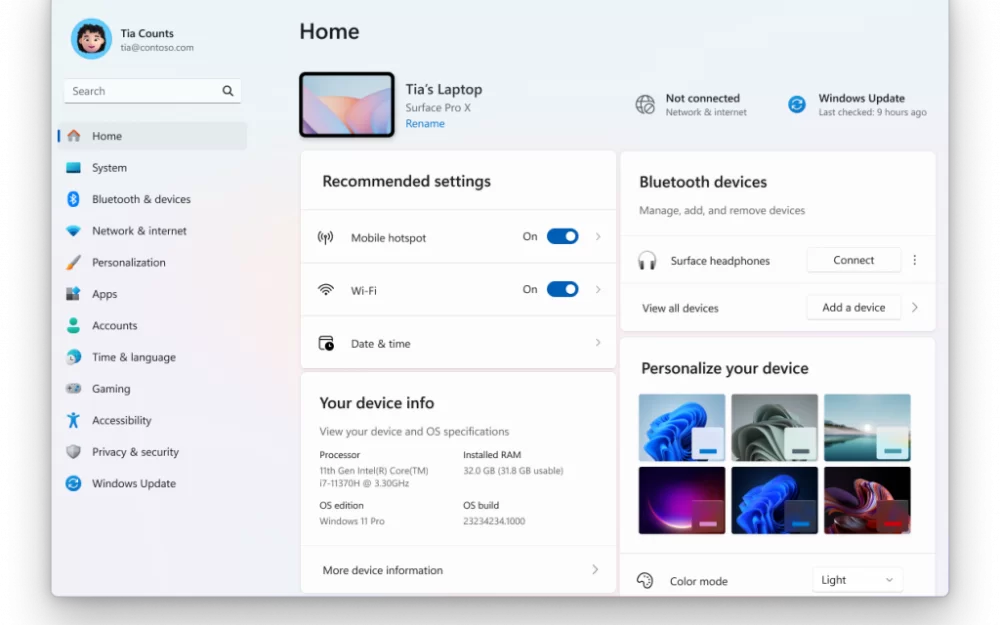Click the Rename link
The width and height of the screenshot is (1000, 625).
click(425, 124)
